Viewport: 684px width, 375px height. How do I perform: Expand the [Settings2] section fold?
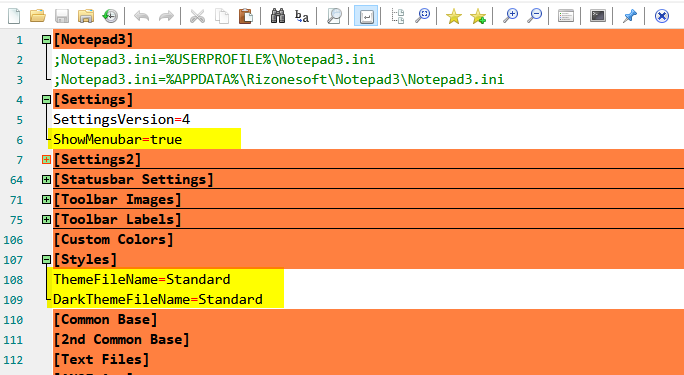(46, 160)
